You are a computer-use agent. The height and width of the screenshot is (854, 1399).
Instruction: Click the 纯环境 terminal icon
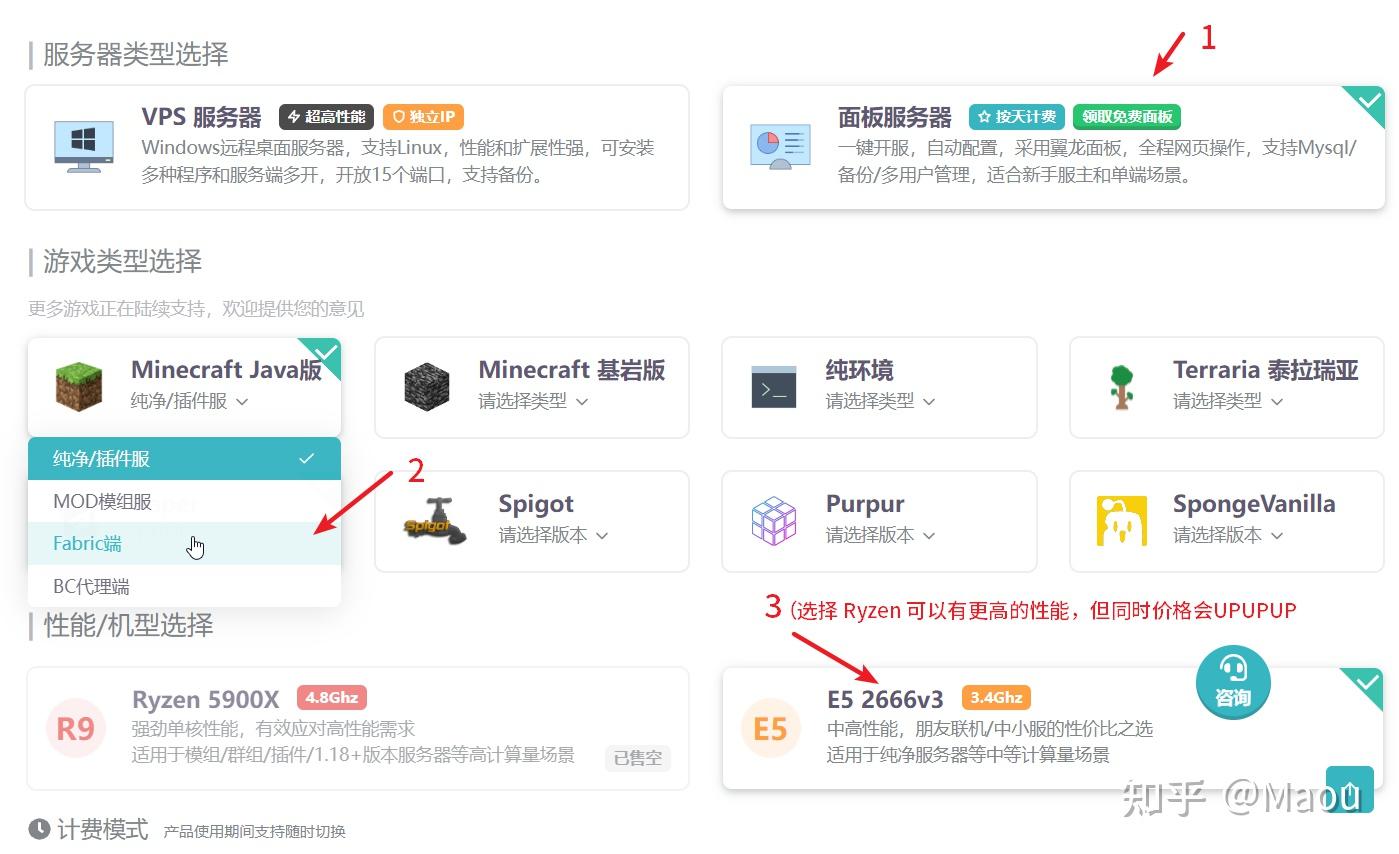[772, 388]
